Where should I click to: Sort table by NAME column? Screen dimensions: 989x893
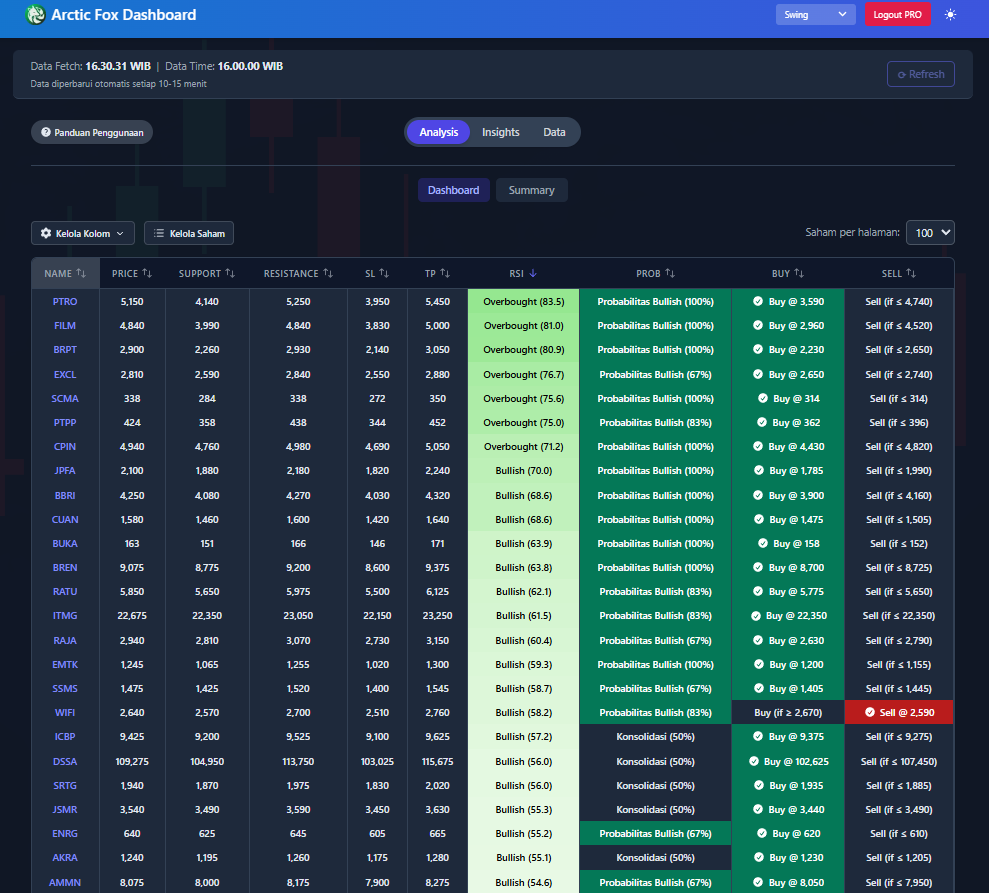click(x=65, y=274)
